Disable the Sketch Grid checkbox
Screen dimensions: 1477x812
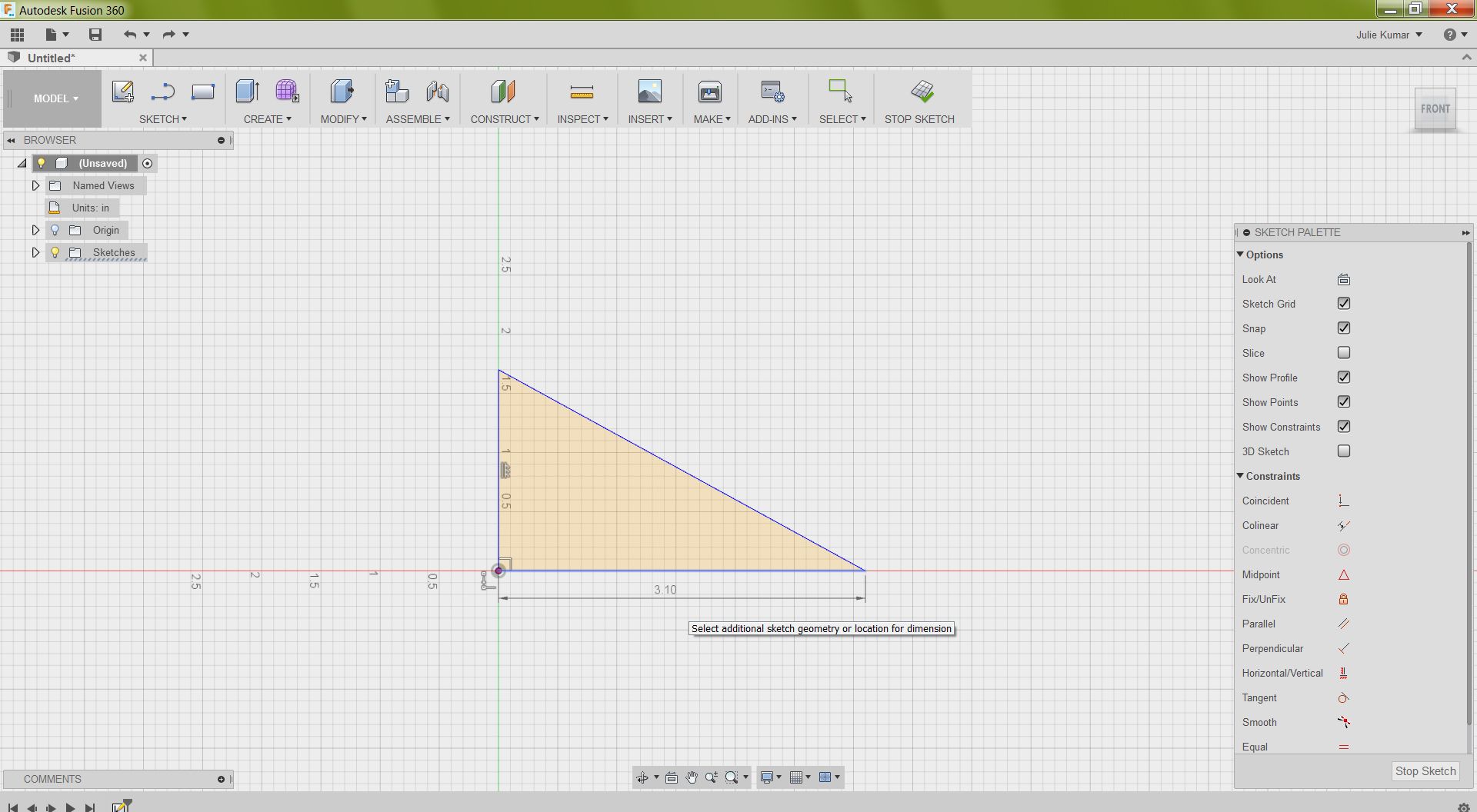coord(1344,303)
